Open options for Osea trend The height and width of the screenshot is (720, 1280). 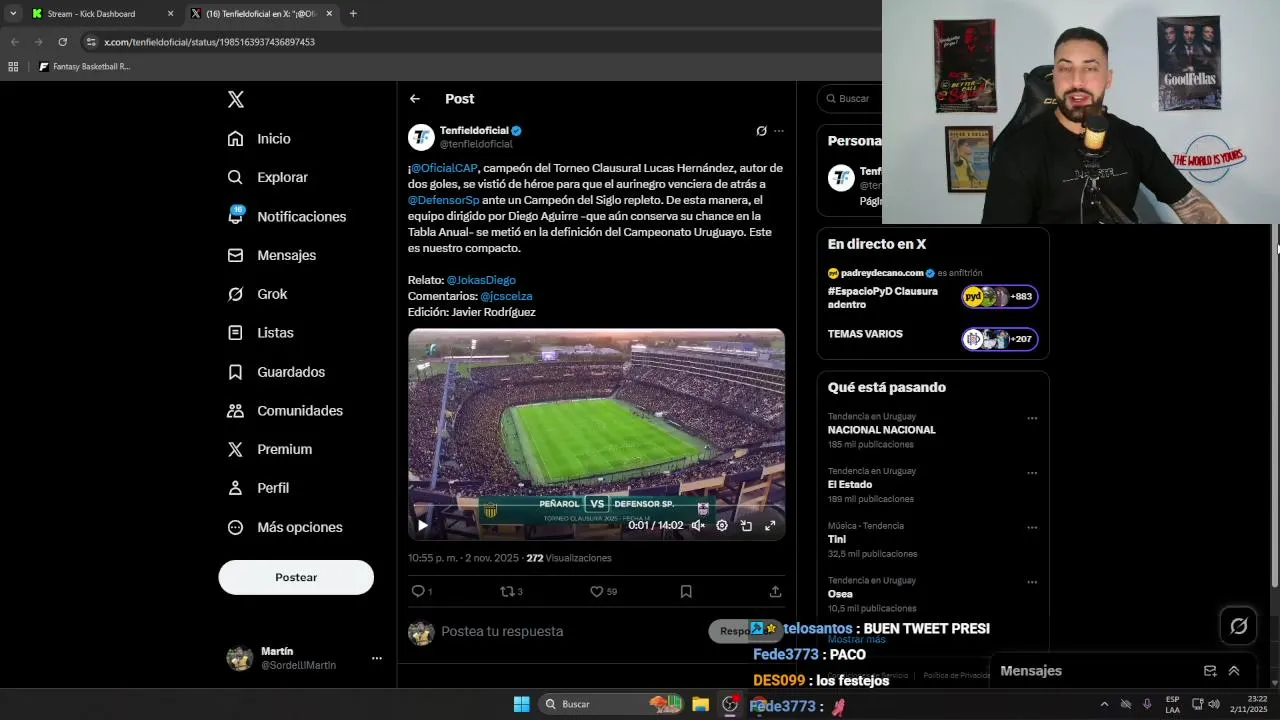1032,582
